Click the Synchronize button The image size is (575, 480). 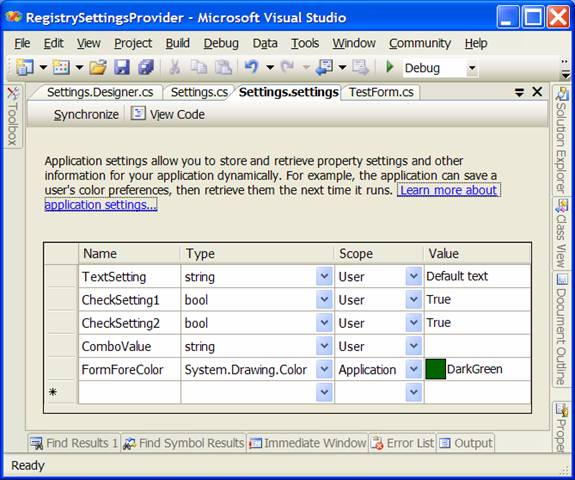coord(86,114)
